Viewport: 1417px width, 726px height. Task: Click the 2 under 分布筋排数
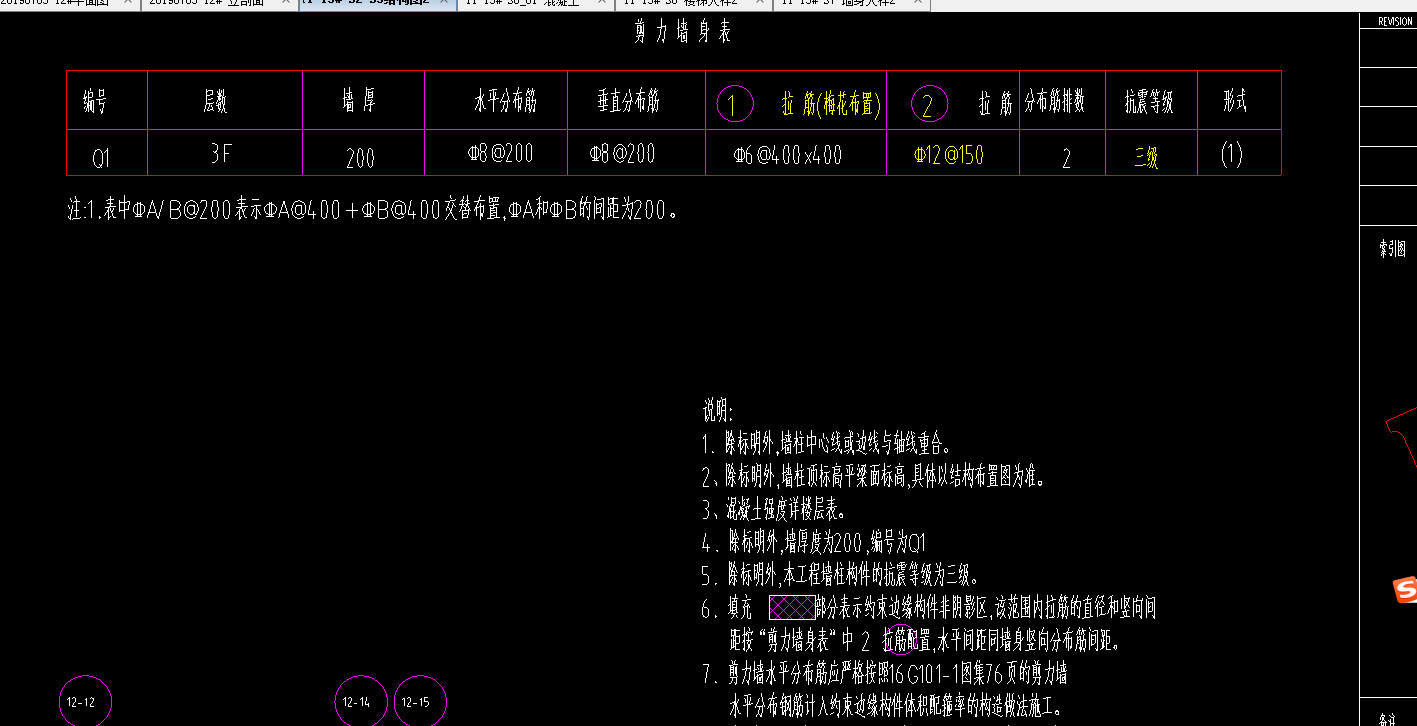point(1066,158)
